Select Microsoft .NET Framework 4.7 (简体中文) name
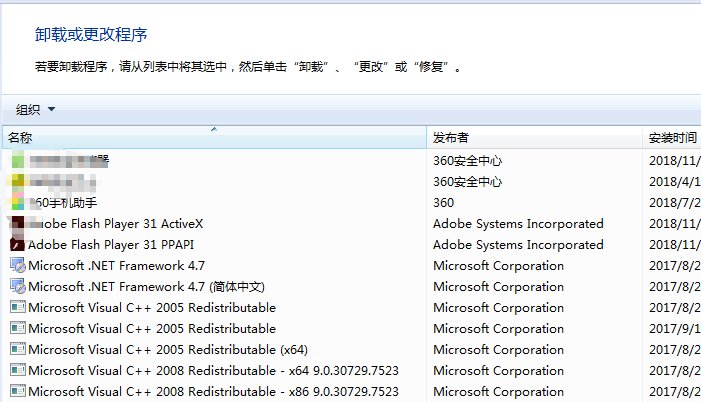701x402 pixels. click(x=147, y=287)
